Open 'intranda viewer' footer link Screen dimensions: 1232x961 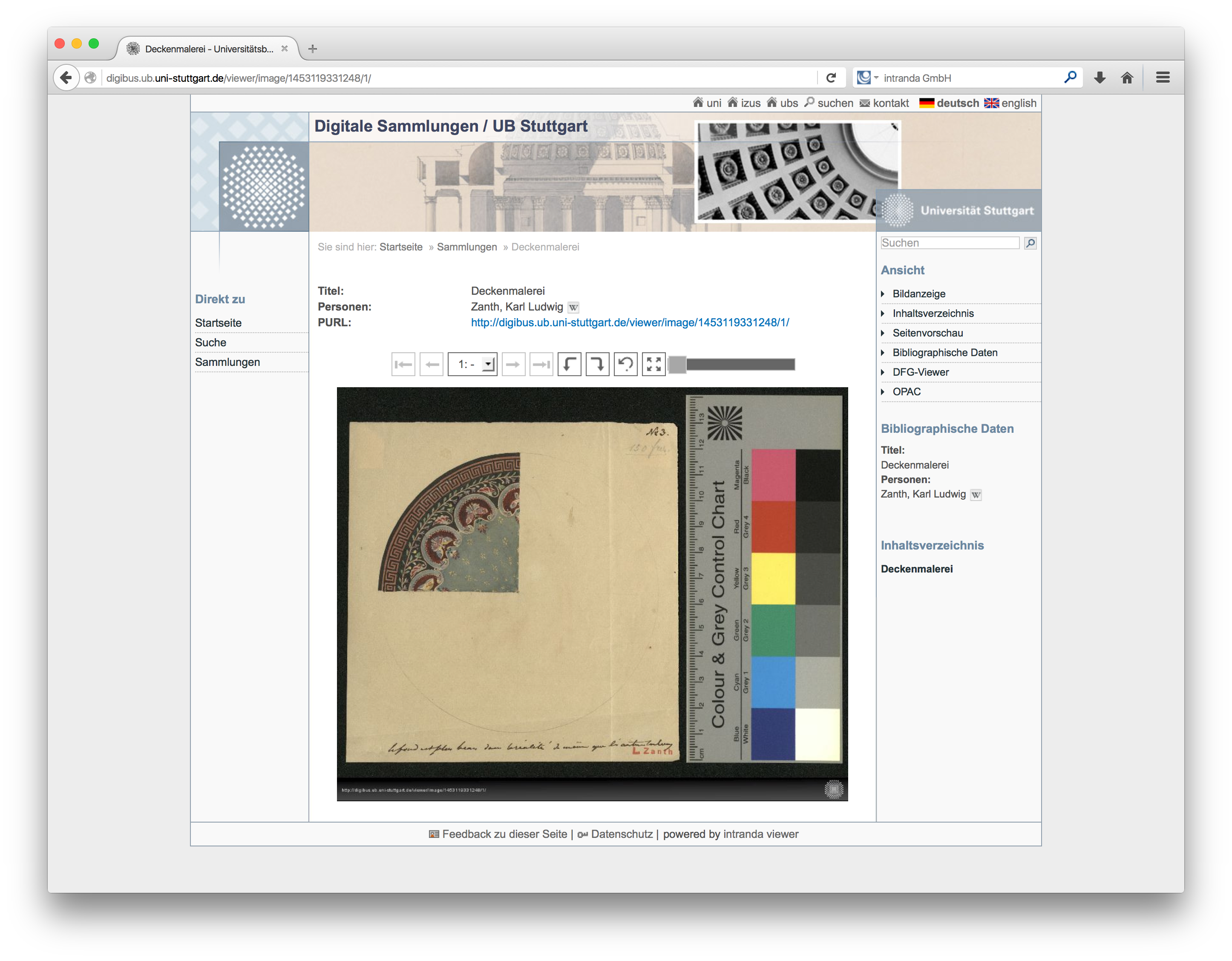(760, 834)
